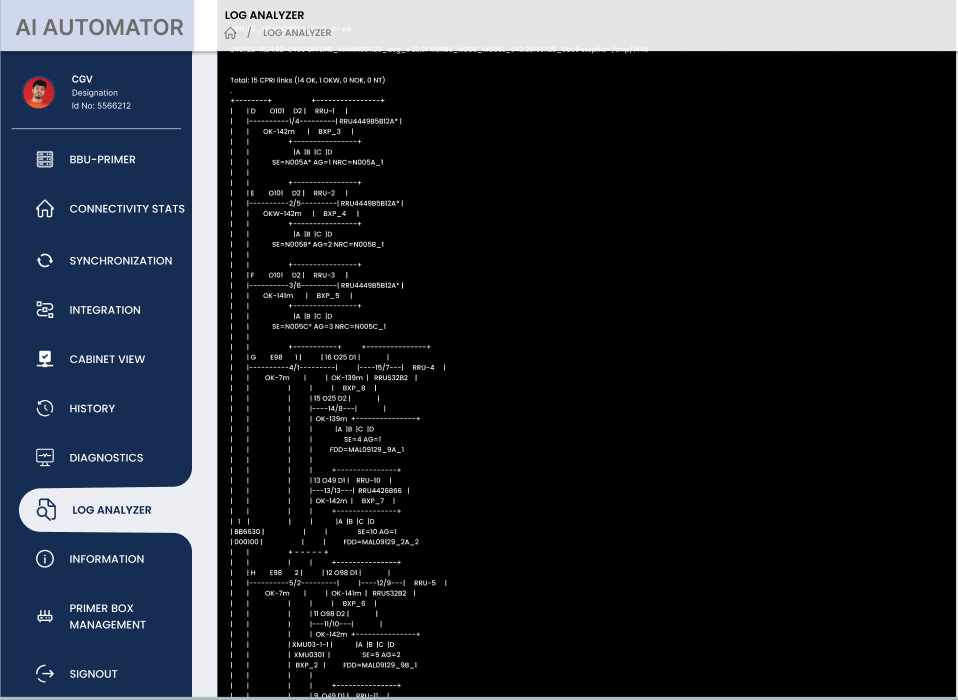Open the BBU-PRIMER menu item
The height and width of the screenshot is (700, 958).
click(102, 160)
